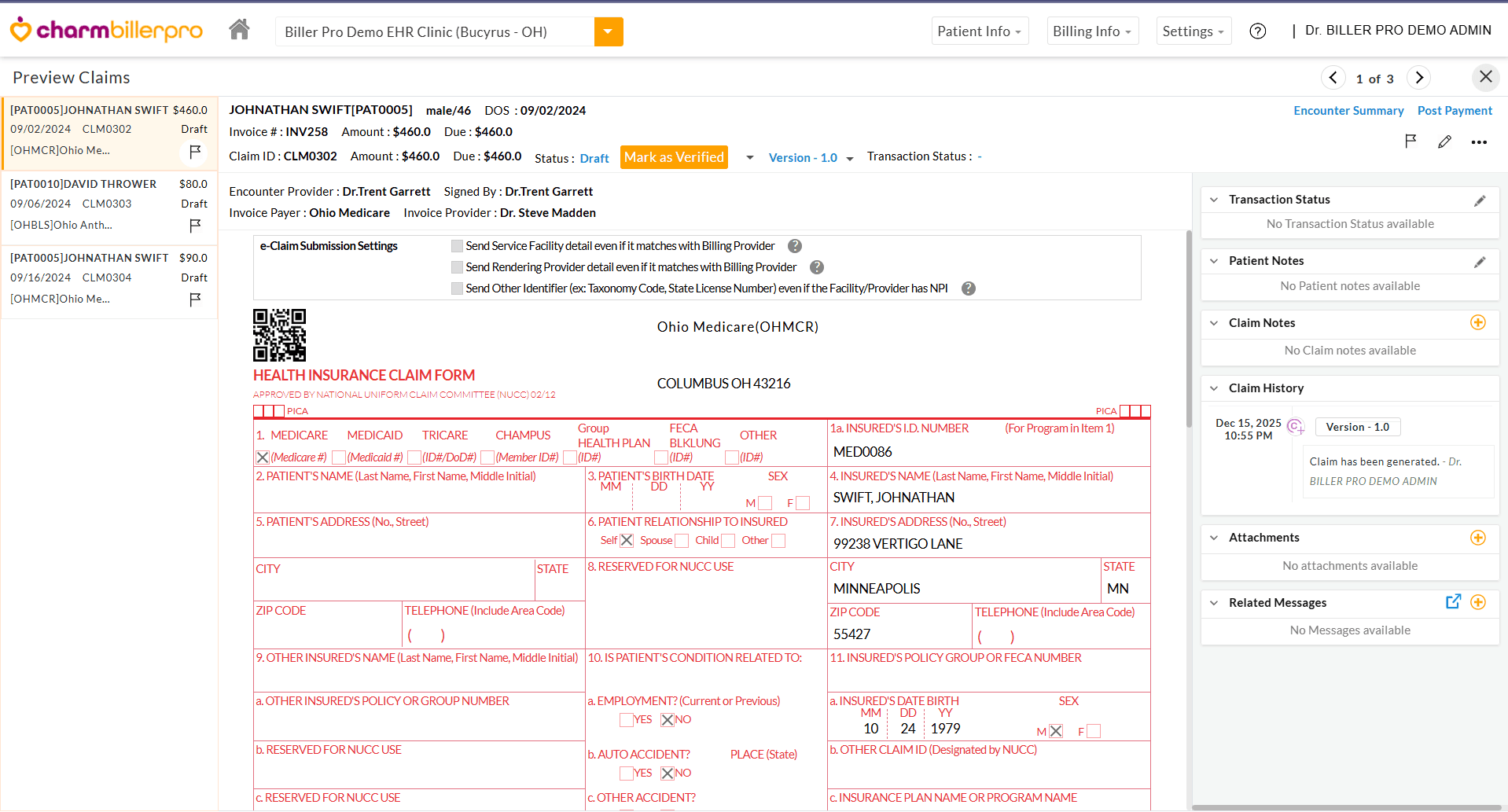
Task: Flag the David Thrower CLM0303 claim
Action: [x=195, y=226]
